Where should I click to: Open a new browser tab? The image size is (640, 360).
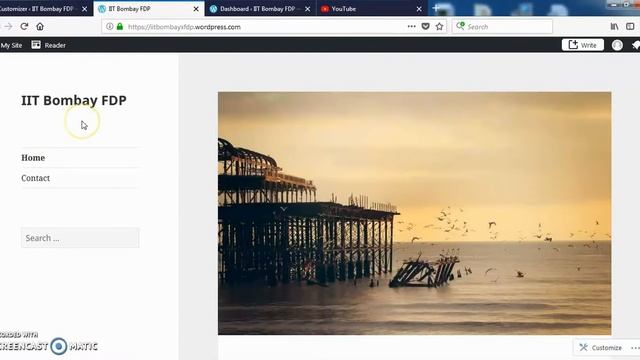(436, 8)
